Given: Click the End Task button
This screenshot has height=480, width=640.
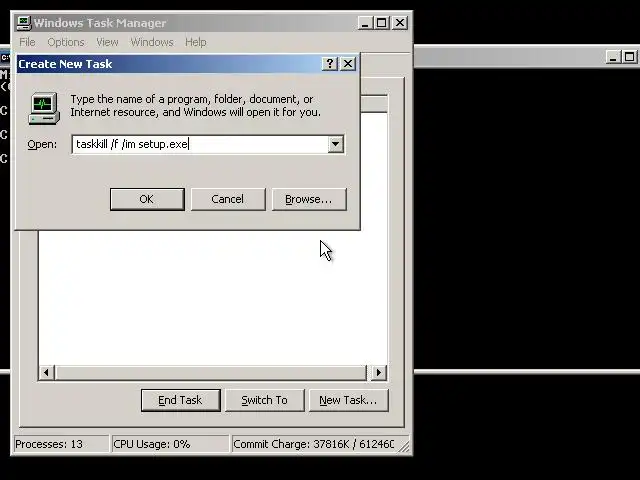Looking at the screenshot, I should (180, 400).
